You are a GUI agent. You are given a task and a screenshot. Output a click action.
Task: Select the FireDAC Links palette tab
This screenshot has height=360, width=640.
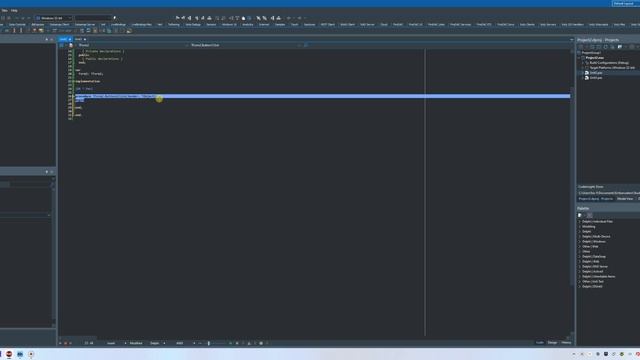(436, 24)
